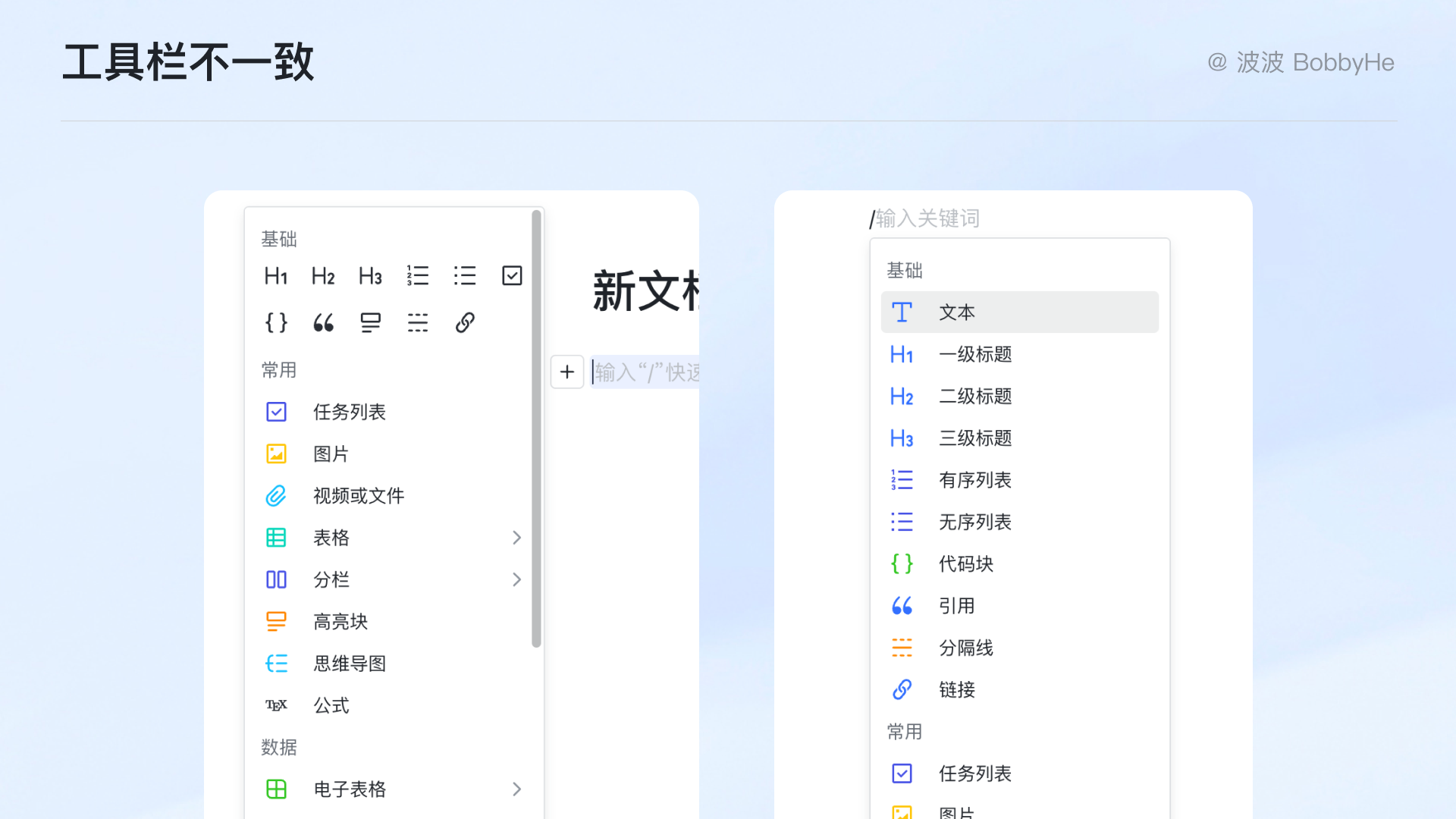Image resolution: width=1456 pixels, height=819 pixels.
Task: Click the left menu's vertical scrollbar
Action: click(x=536, y=428)
